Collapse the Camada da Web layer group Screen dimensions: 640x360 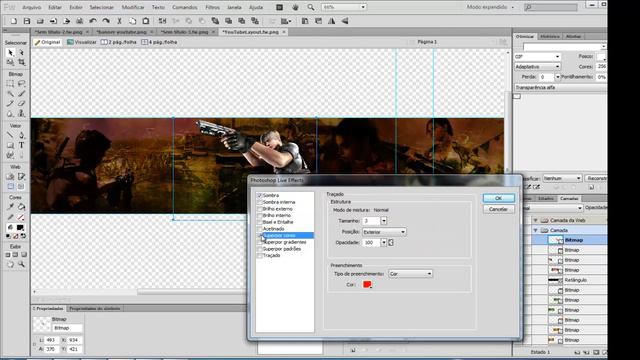tap(536, 220)
